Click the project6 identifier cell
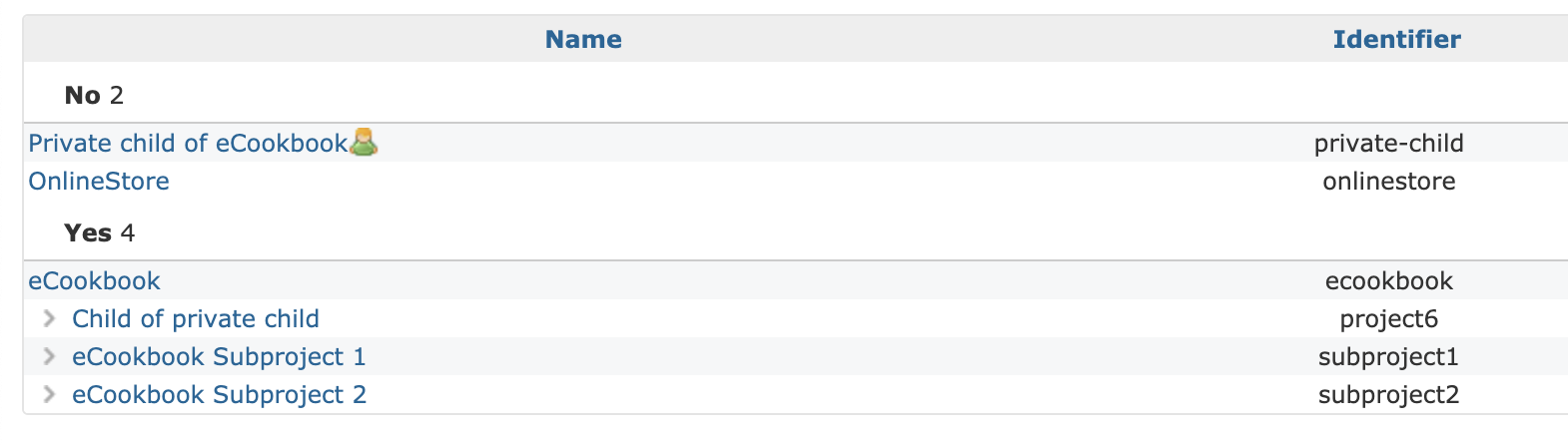The width and height of the screenshot is (1568, 445). [1388, 318]
